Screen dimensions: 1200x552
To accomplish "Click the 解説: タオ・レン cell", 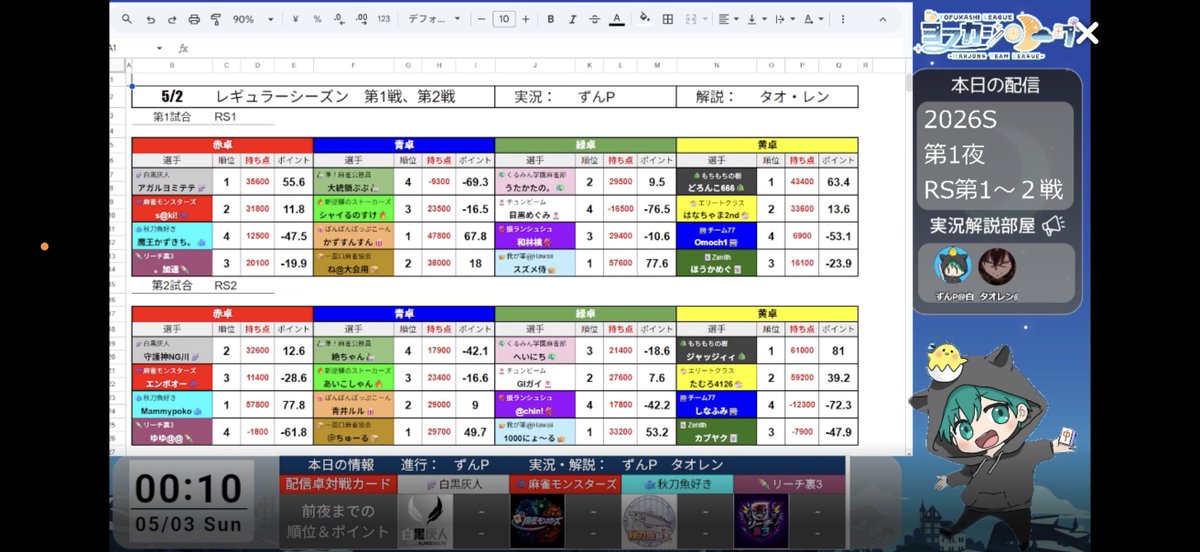I will 768,97.
